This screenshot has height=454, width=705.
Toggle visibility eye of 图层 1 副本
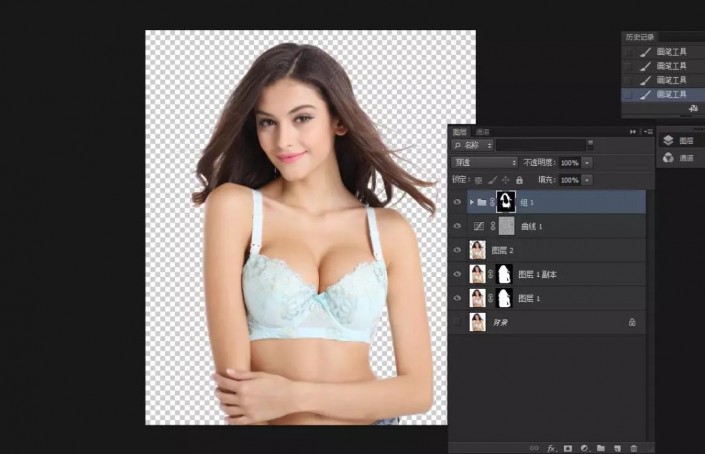click(457, 274)
